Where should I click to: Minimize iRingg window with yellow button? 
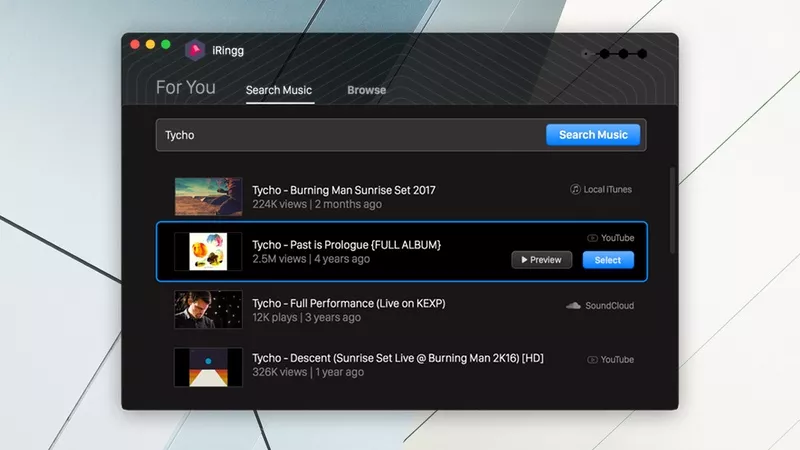[151, 44]
